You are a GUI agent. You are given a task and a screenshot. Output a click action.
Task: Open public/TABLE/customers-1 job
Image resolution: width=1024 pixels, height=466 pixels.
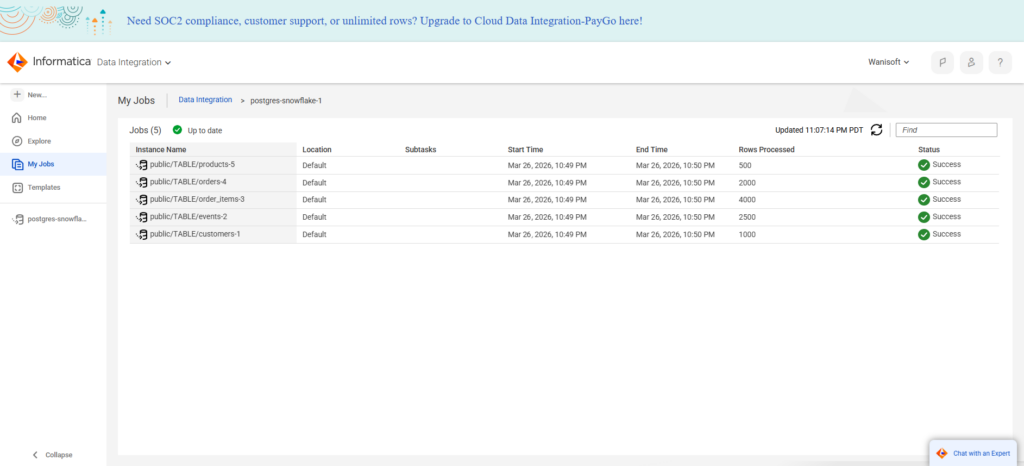195,233
